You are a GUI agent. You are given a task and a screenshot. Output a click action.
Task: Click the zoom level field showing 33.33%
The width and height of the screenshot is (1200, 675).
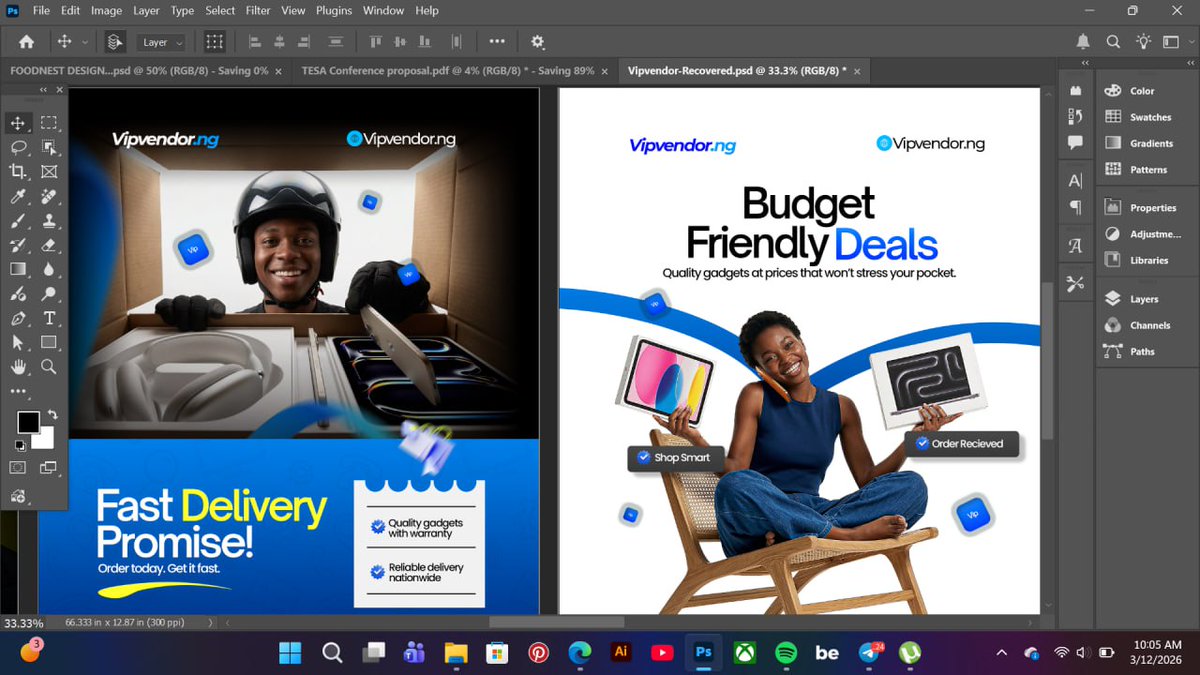24,623
